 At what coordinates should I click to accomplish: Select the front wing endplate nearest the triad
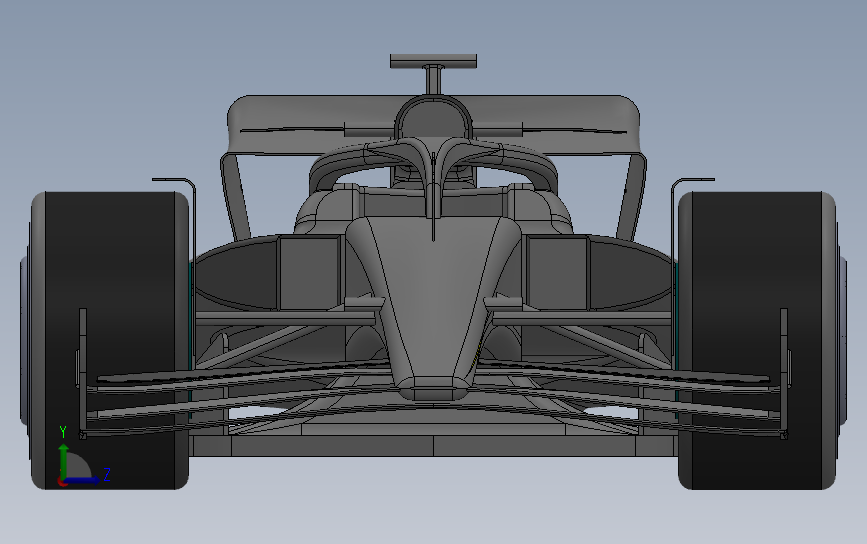[83, 373]
